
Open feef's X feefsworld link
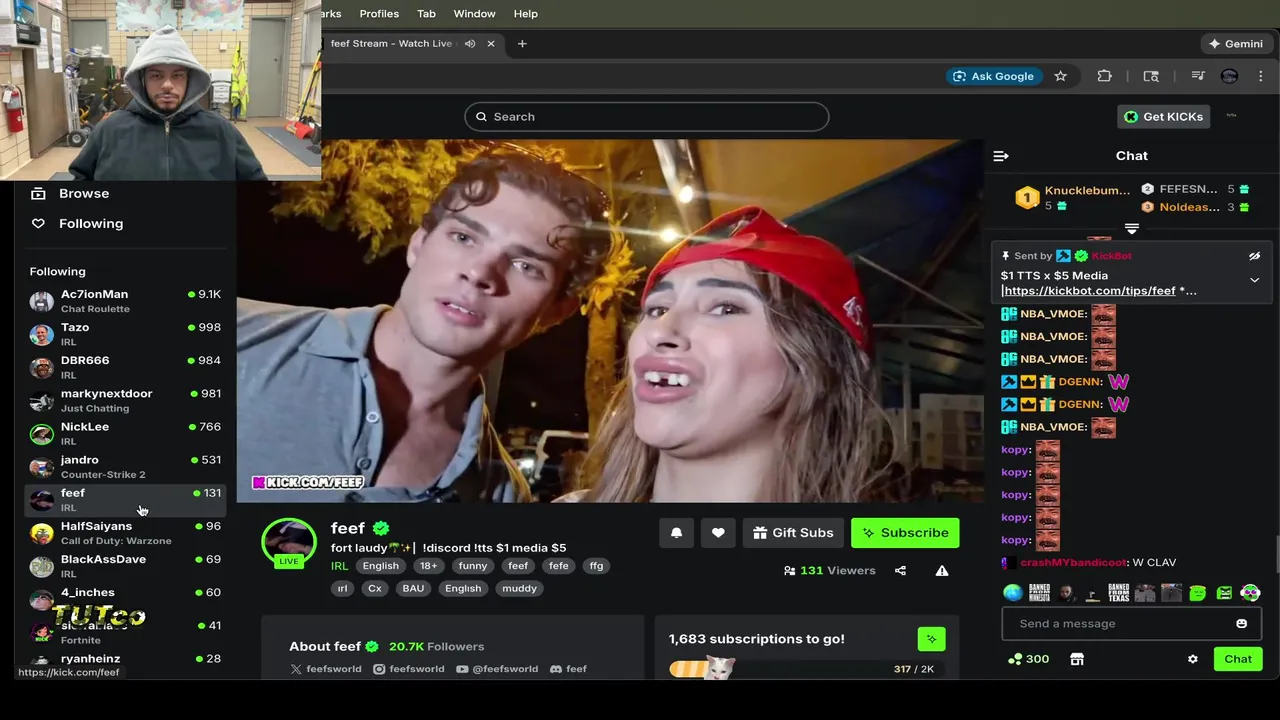(x=326, y=669)
